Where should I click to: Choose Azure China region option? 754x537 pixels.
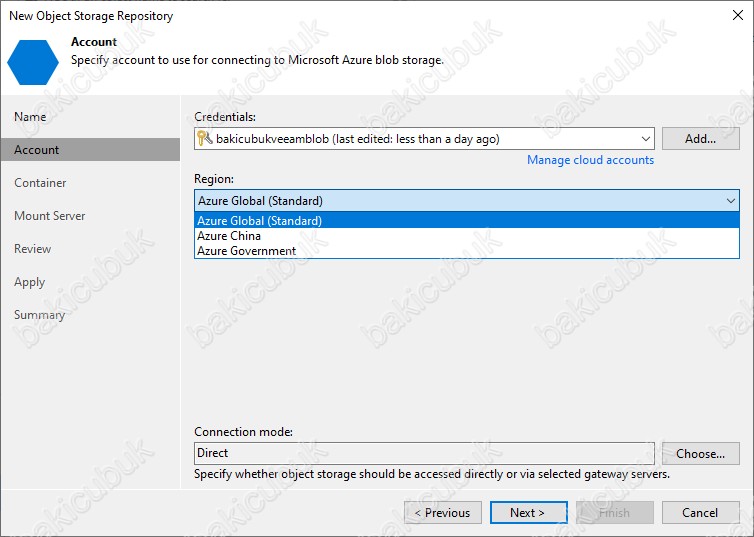(x=466, y=236)
